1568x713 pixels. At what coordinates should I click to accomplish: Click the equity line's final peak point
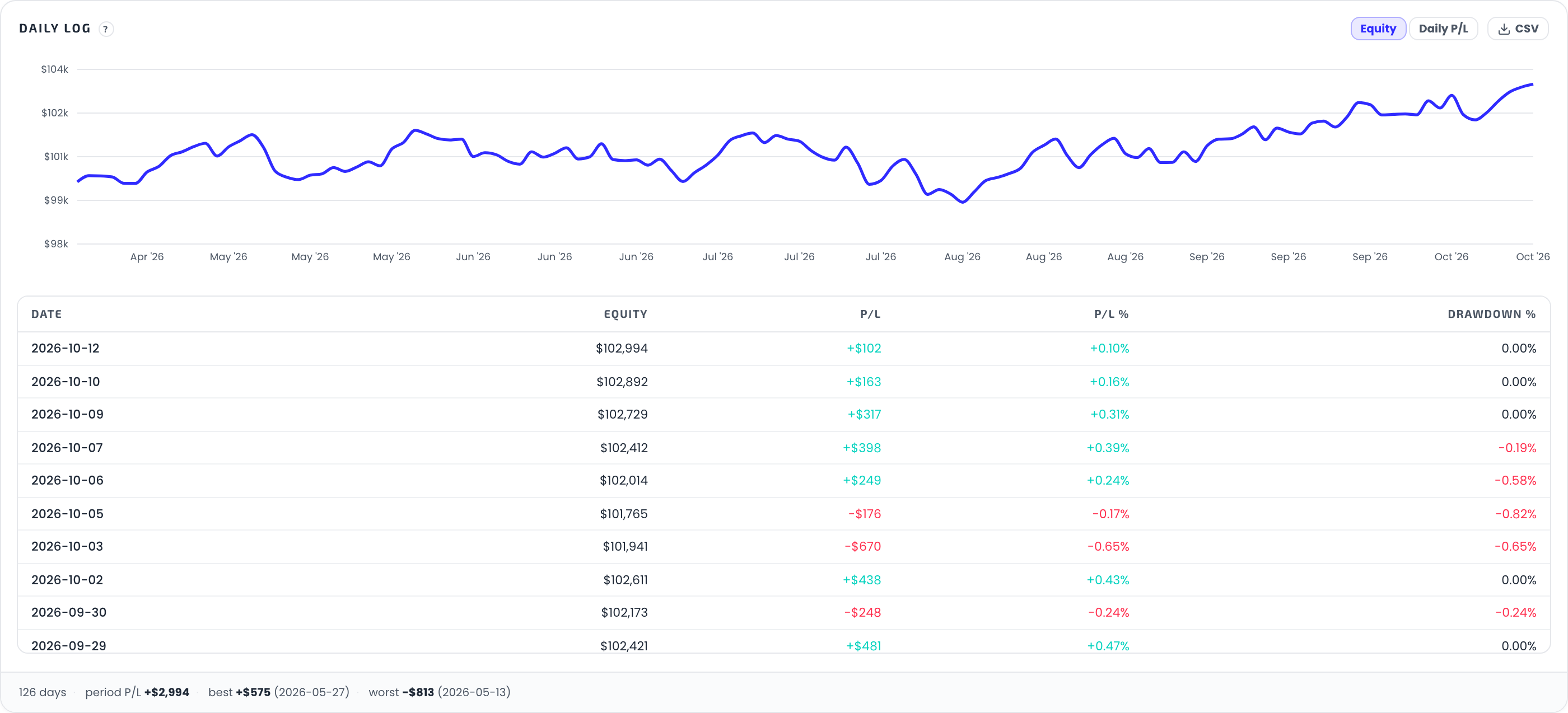pyautogui.click(x=1532, y=85)
